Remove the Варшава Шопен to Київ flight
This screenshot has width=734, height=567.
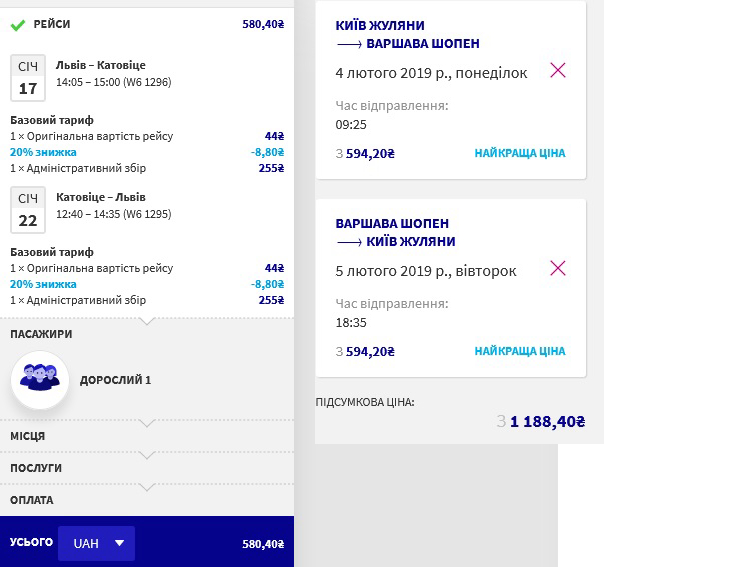pos(558,268)
